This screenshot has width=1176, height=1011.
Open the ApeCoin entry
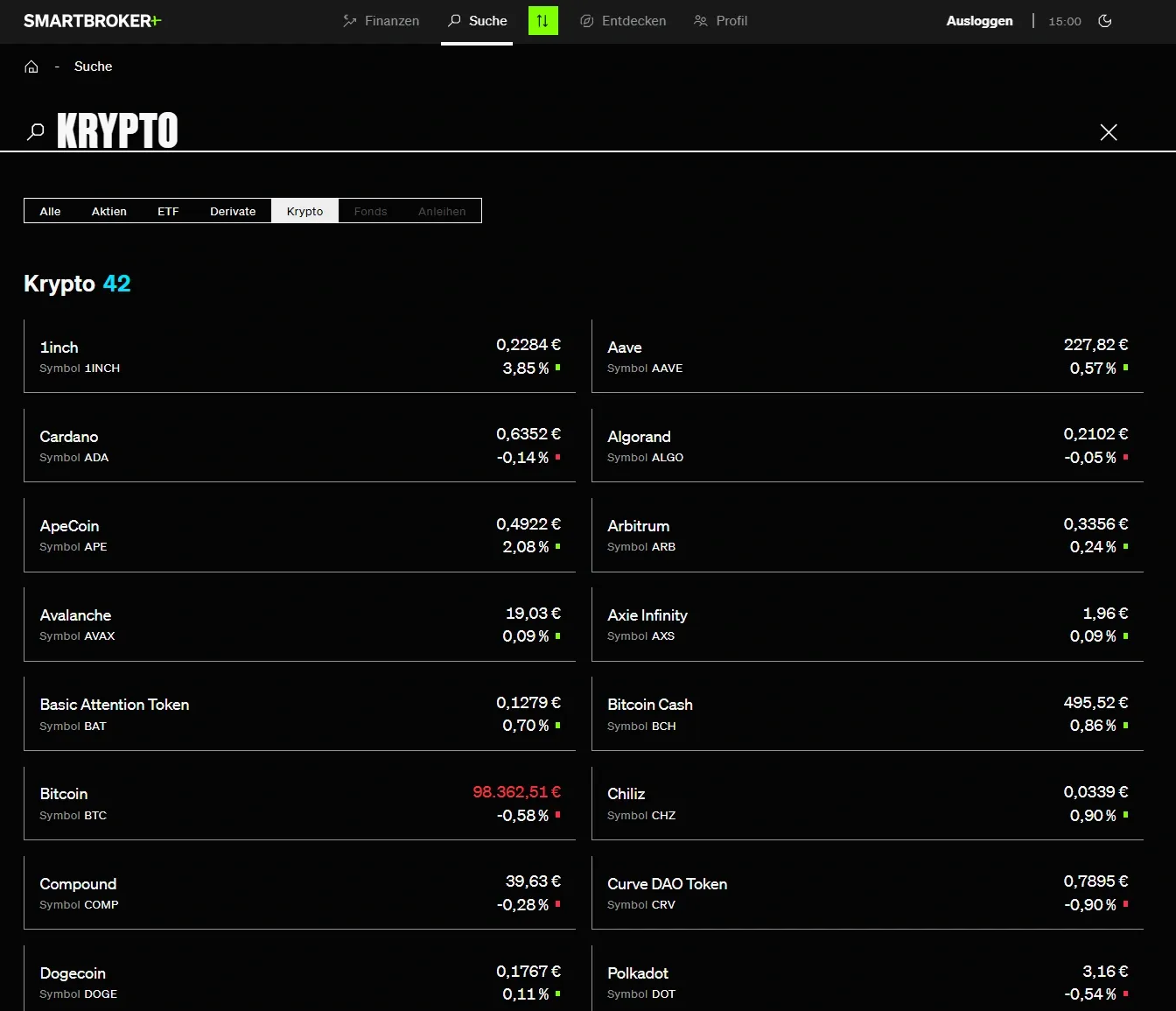click(x=299, y=535)
